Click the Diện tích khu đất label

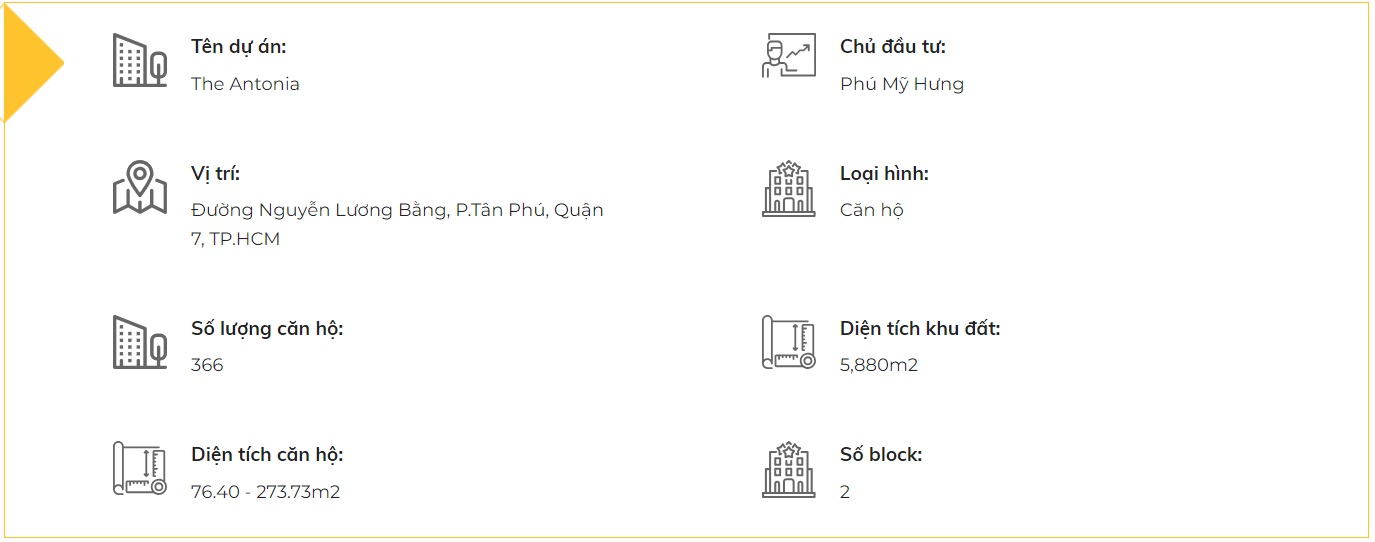(919, 328)
